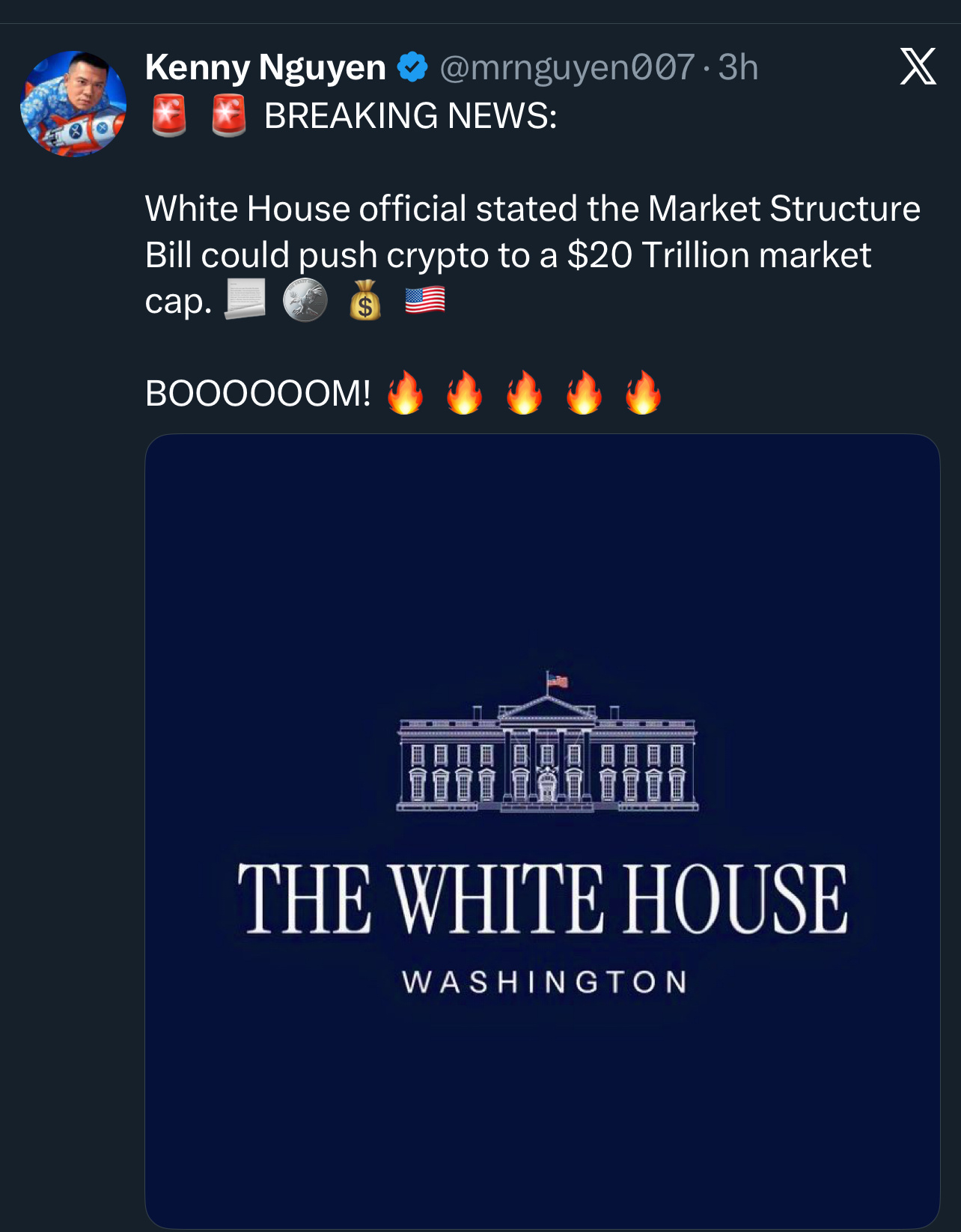
Task: Click the last fire emoji in the row
Action: (x=644, y=393)
